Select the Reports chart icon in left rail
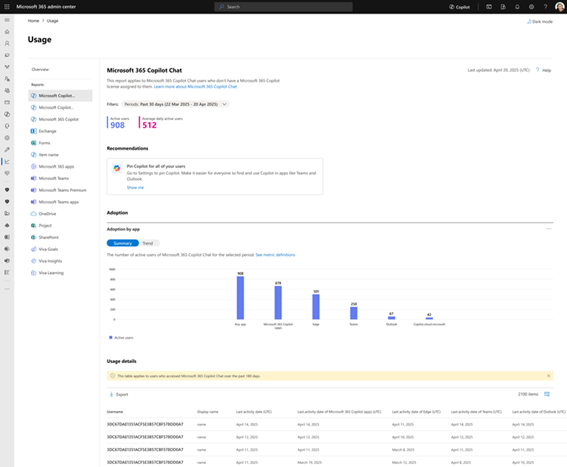The image size is (567, 467). pos(7,161)
